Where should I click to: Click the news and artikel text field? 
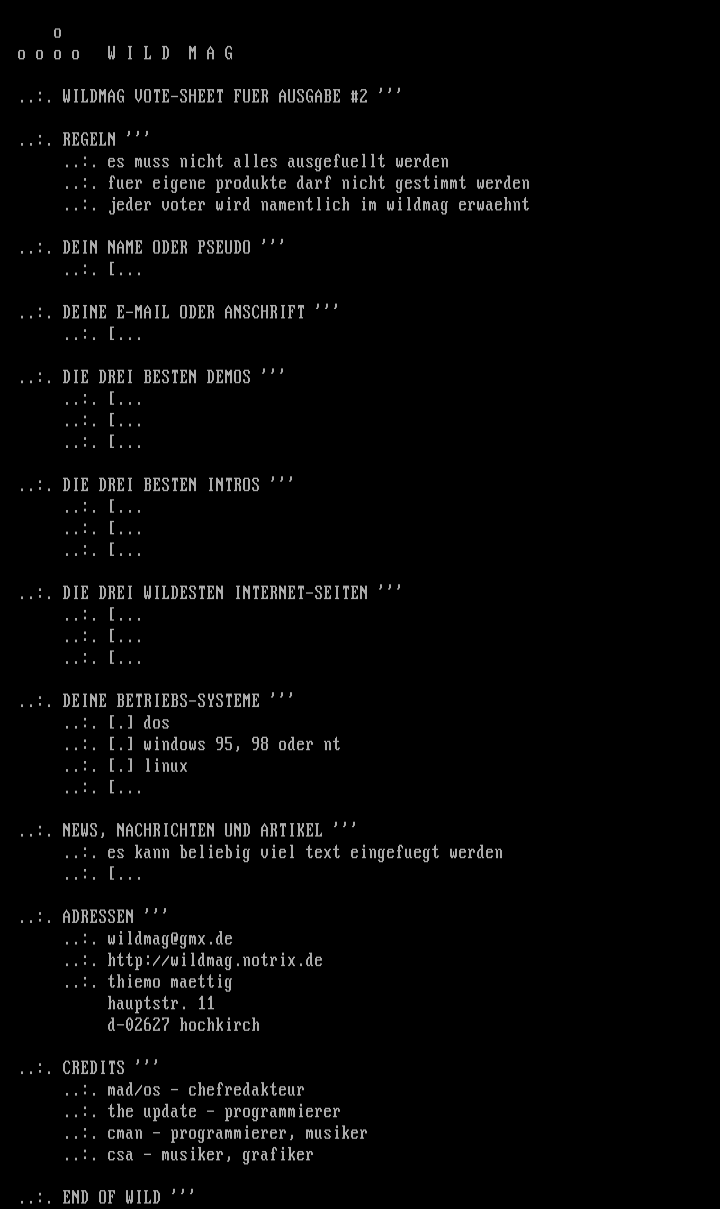coord(125,874)
